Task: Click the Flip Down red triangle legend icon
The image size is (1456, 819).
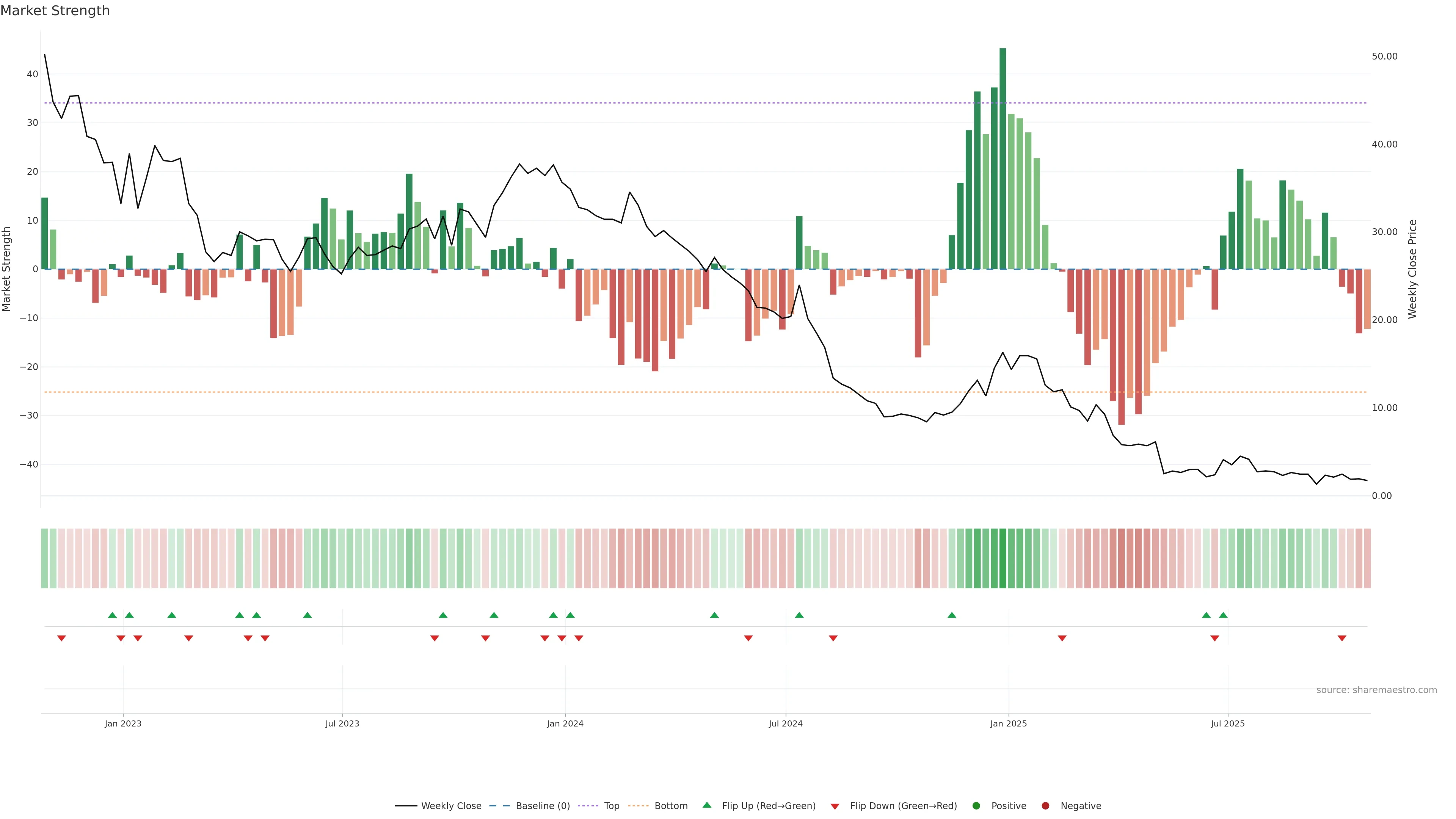Action: pos(834,806)
